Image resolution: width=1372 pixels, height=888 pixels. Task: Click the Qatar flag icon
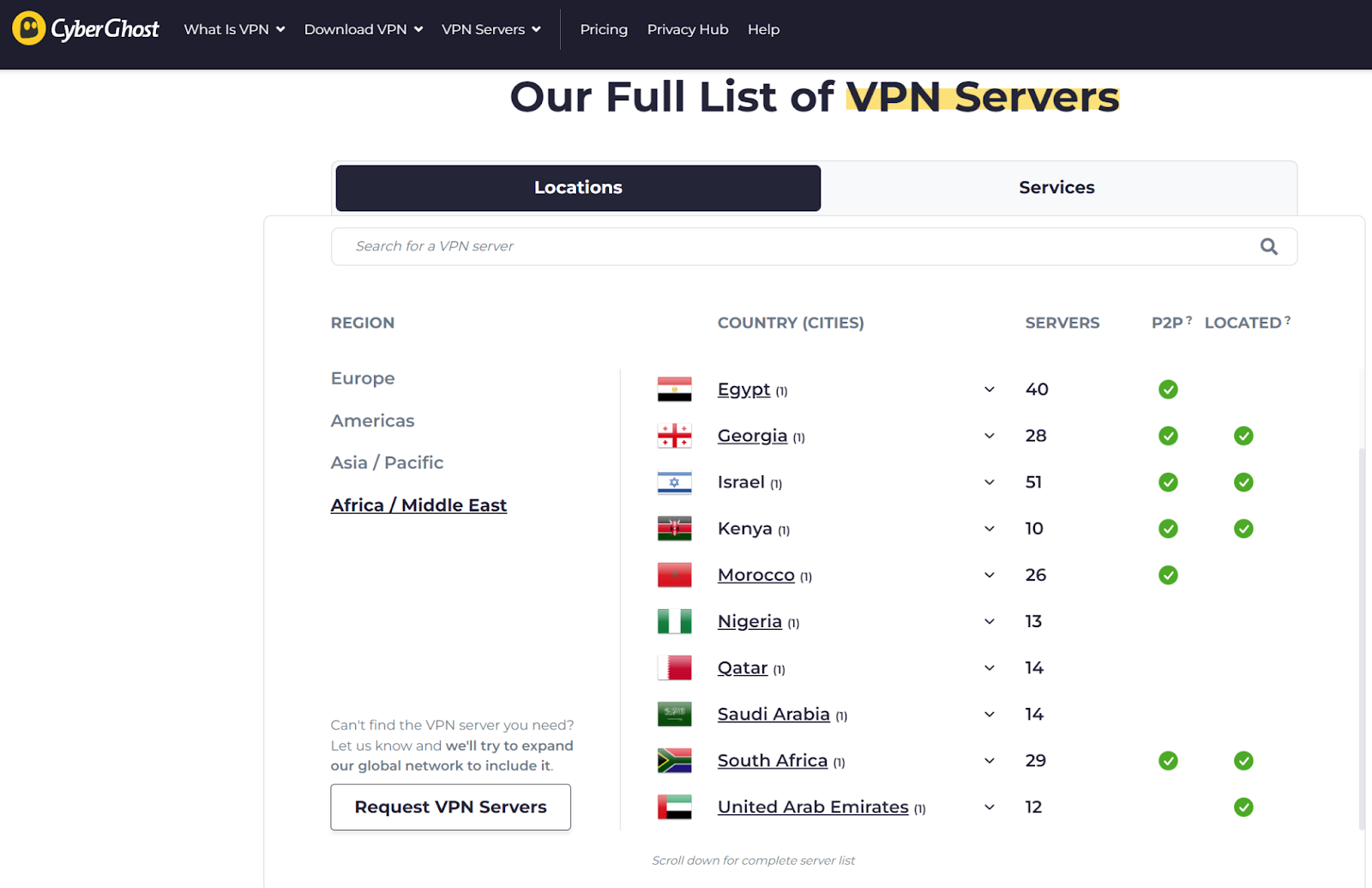[674, 668]
